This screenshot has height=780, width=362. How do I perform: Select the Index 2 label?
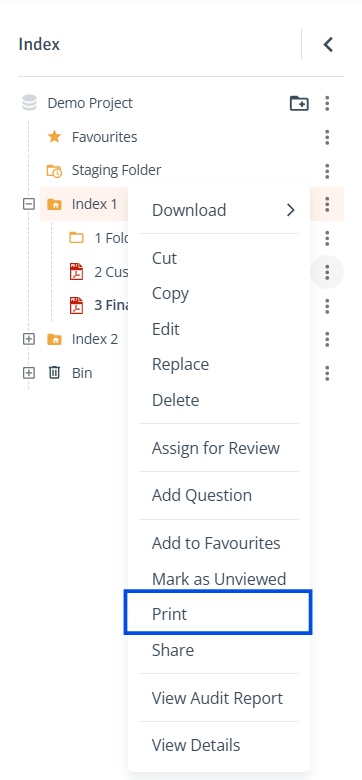(95, 339)
